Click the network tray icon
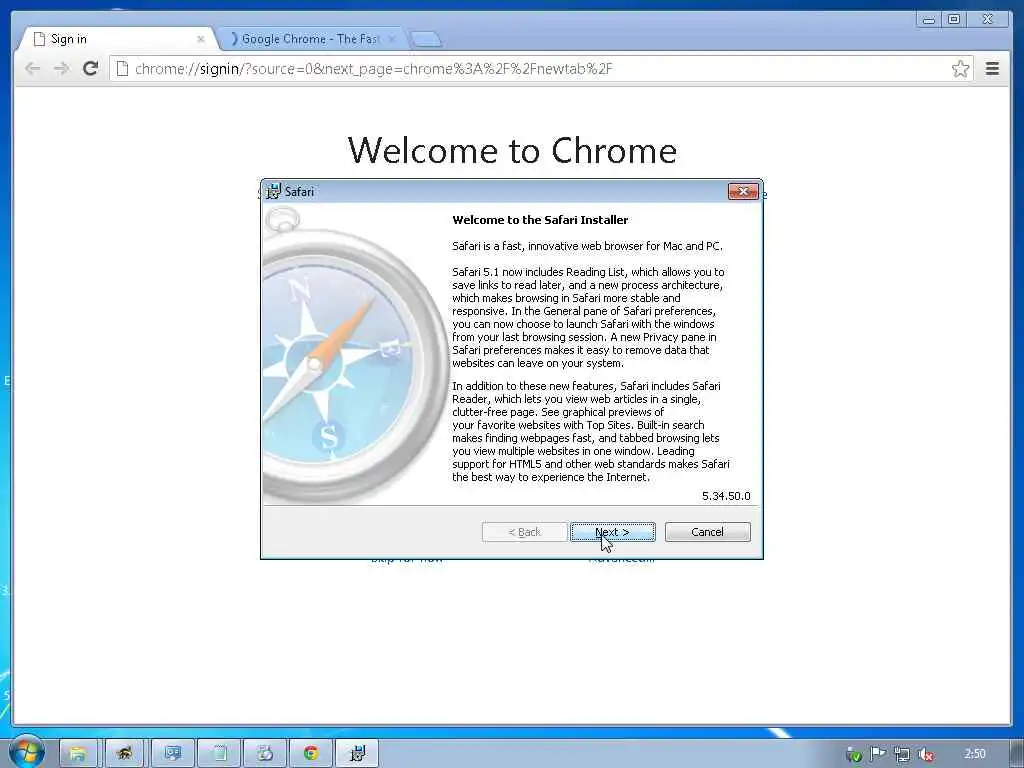 point(902,755)
